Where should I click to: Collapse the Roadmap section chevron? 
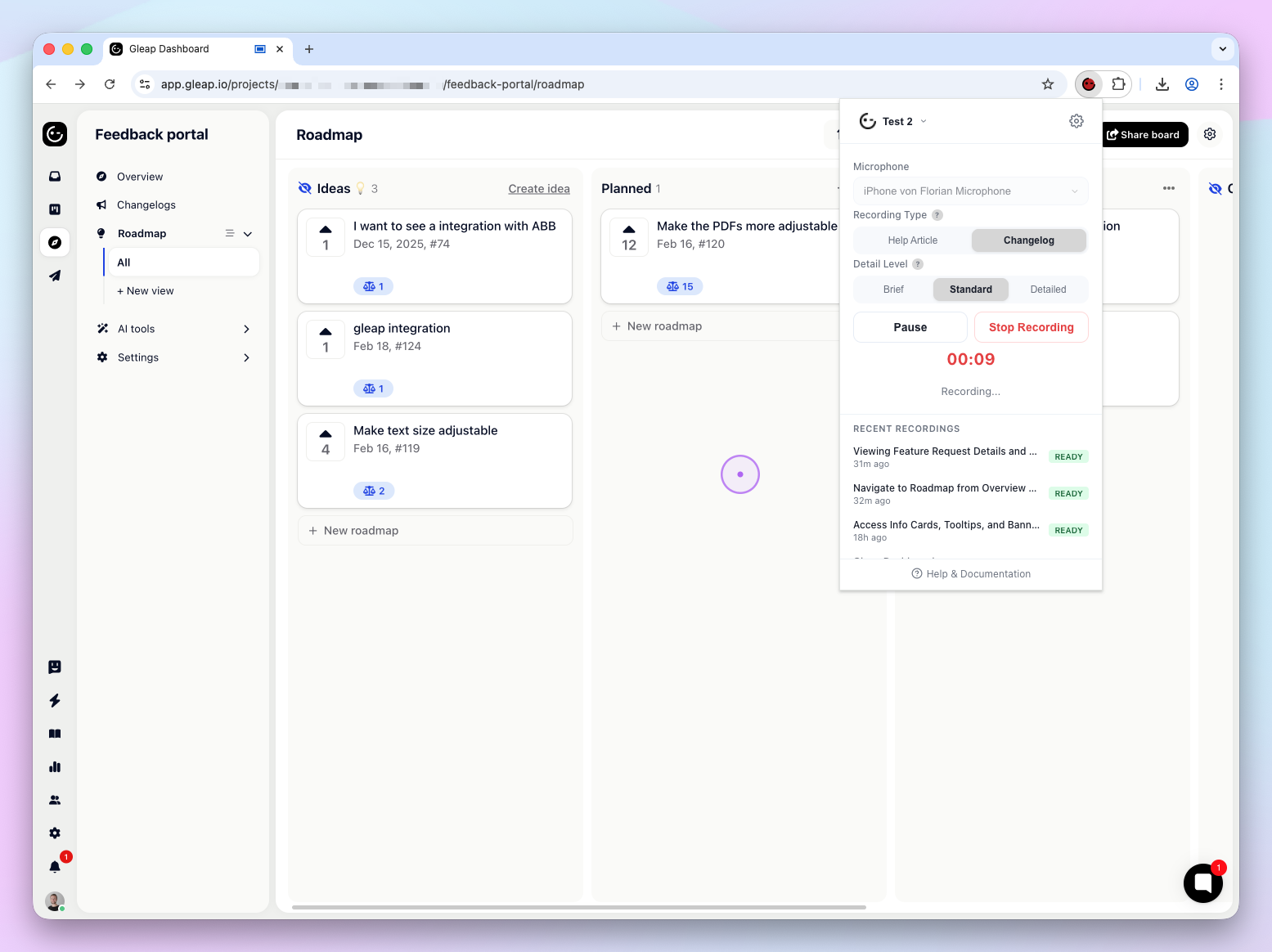point(248,234)
